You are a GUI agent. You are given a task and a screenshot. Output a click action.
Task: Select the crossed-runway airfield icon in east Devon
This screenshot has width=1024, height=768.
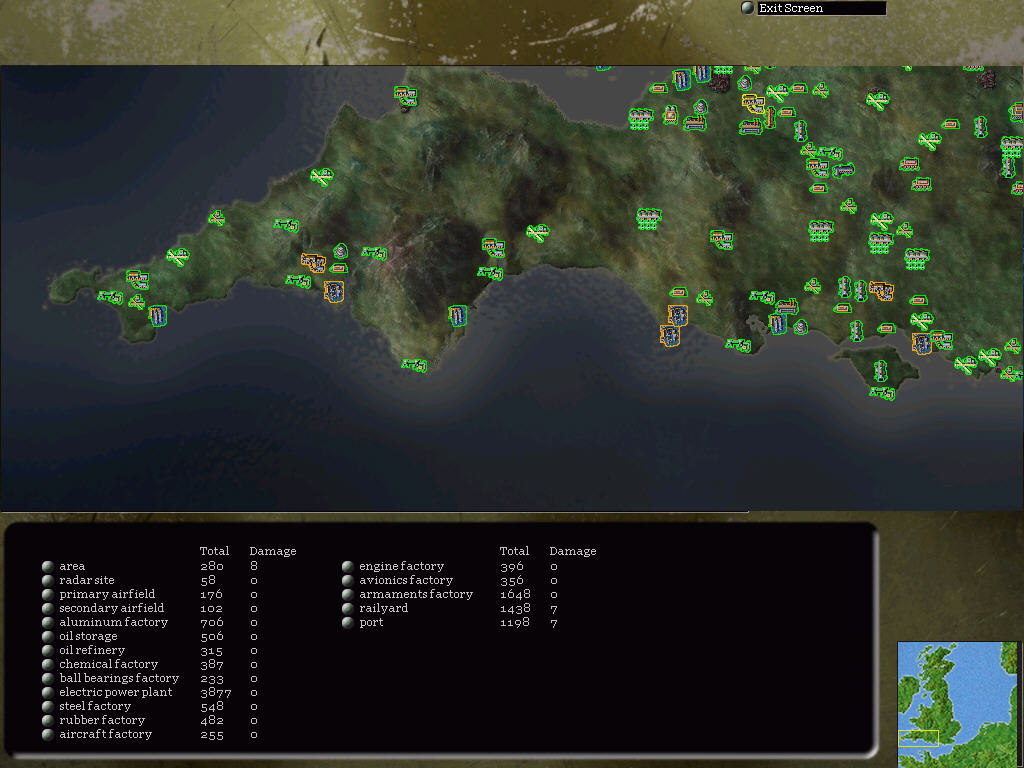point(537,232)
